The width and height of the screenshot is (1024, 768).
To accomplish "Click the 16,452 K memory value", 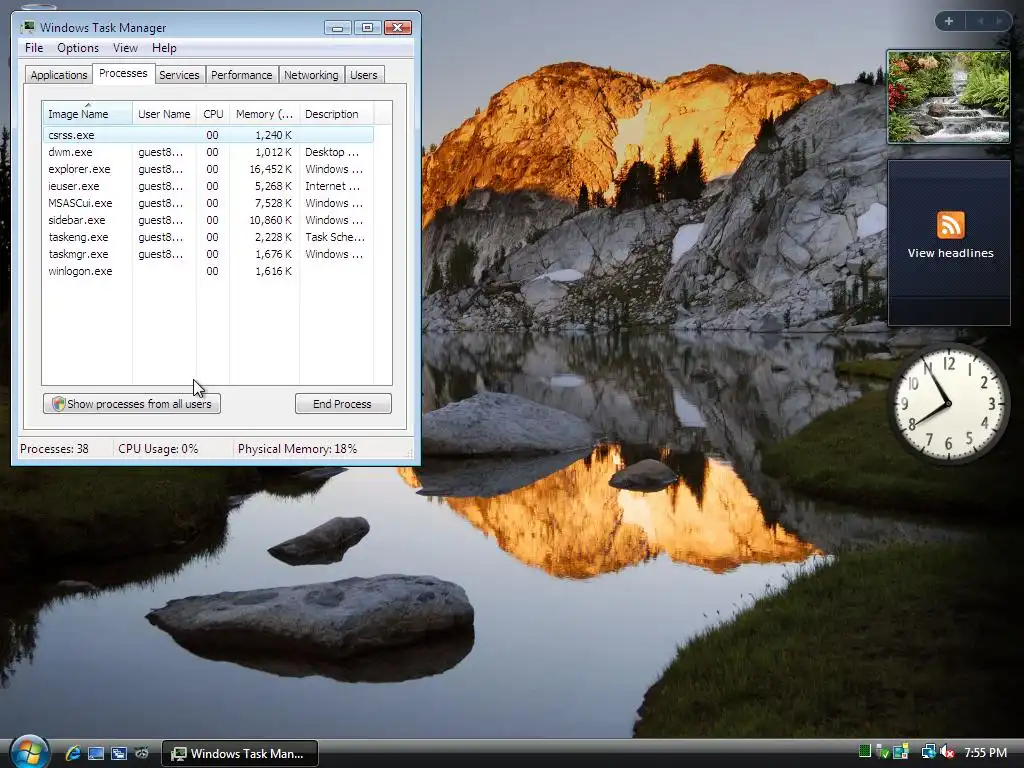I will click(x=270, y=169).
